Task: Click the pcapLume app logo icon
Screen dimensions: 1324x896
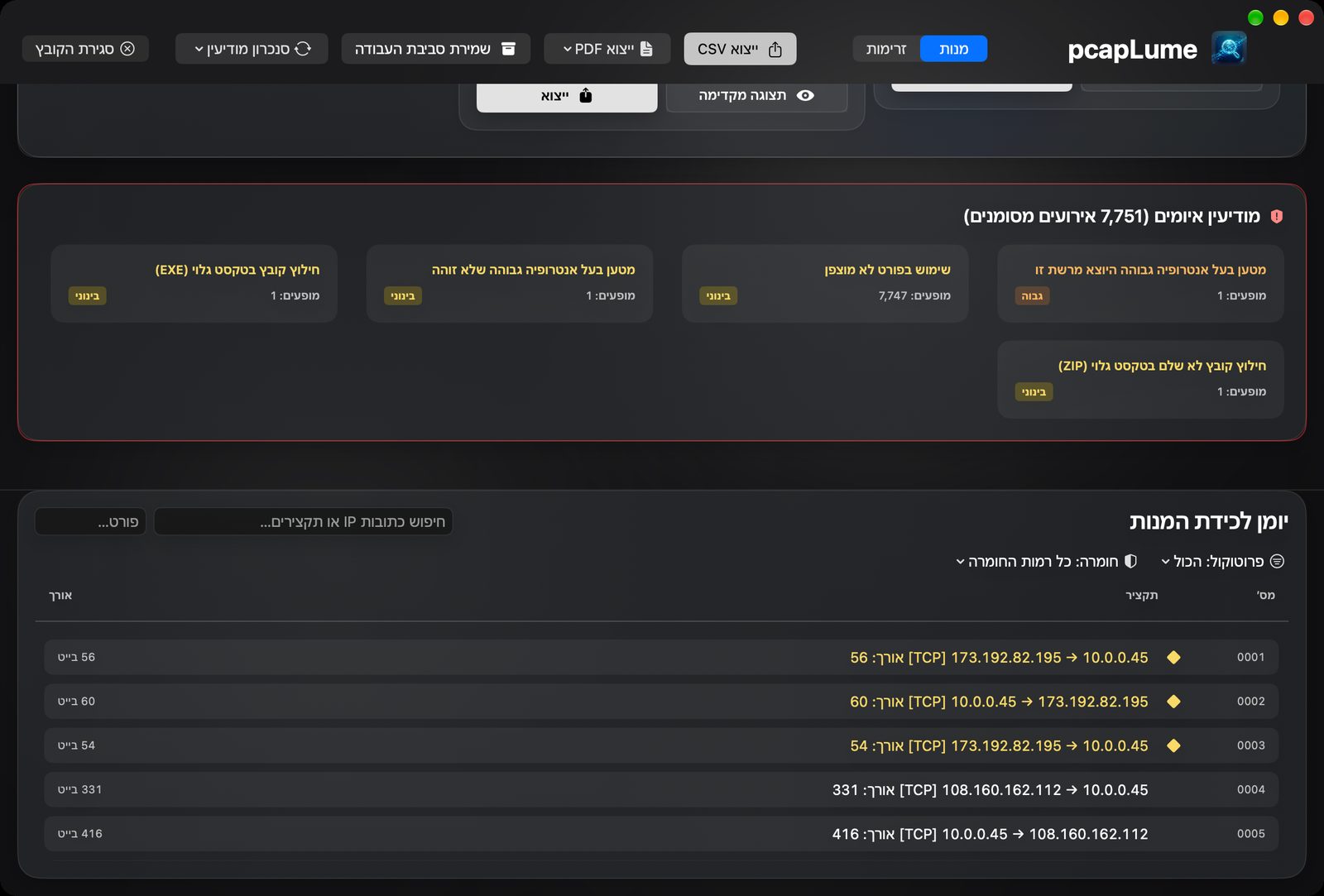Action: coord(1229,49)
